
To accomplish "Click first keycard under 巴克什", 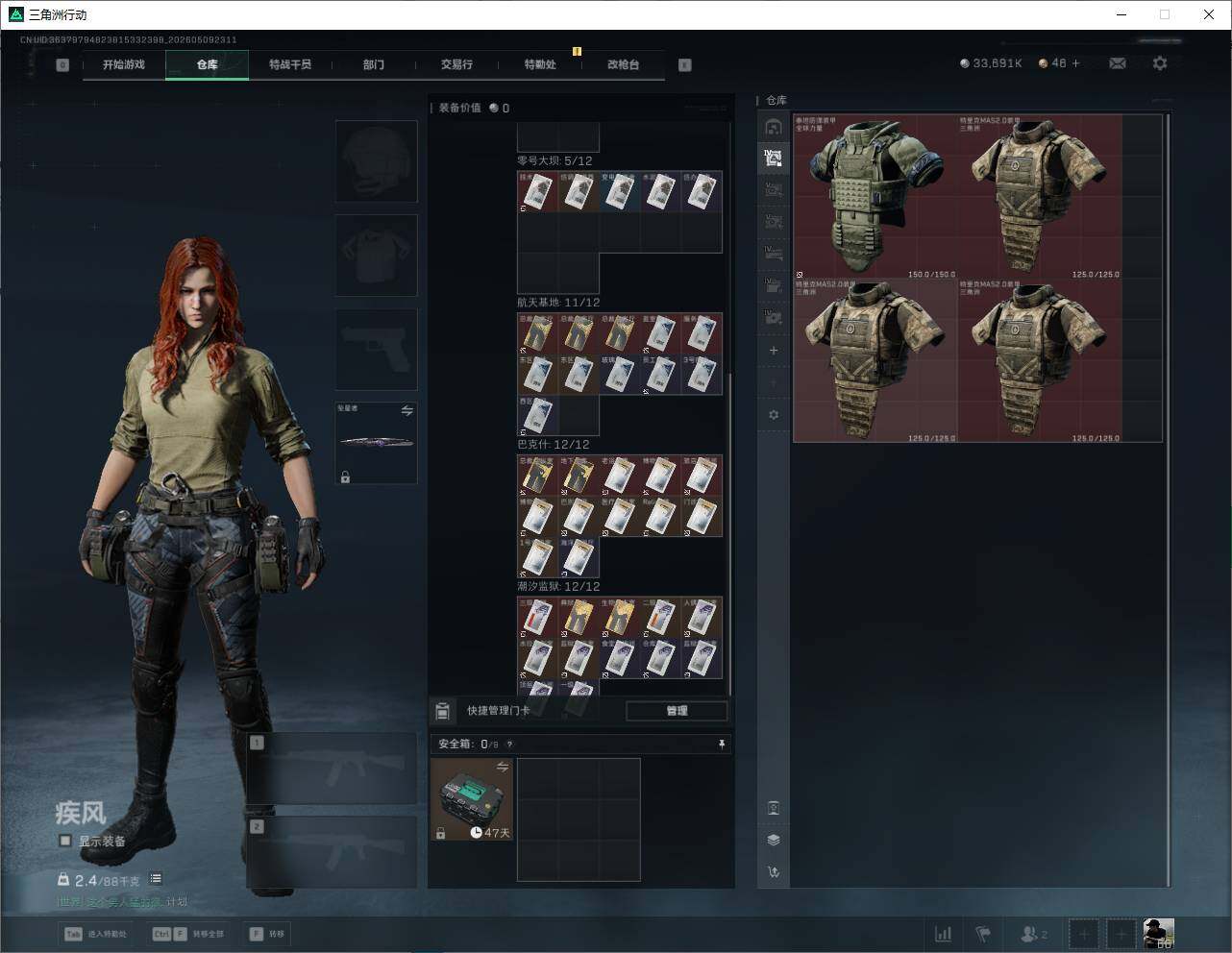I will click(538, 476).
